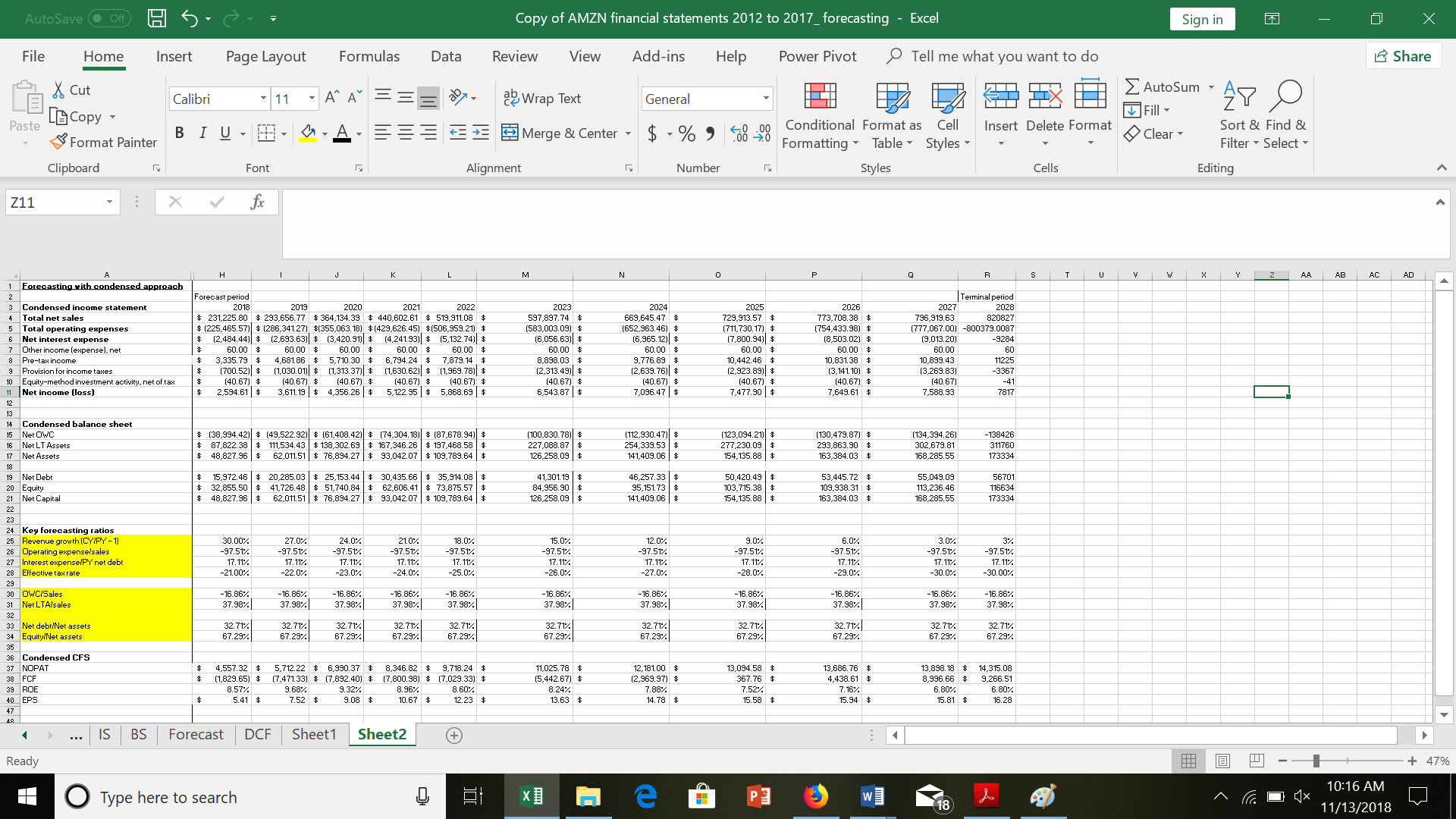Viewport: 1456px width, 819px height.
Task: Open Cell Styles gallery
Action: pyautogui.click(x=948, y=115)
